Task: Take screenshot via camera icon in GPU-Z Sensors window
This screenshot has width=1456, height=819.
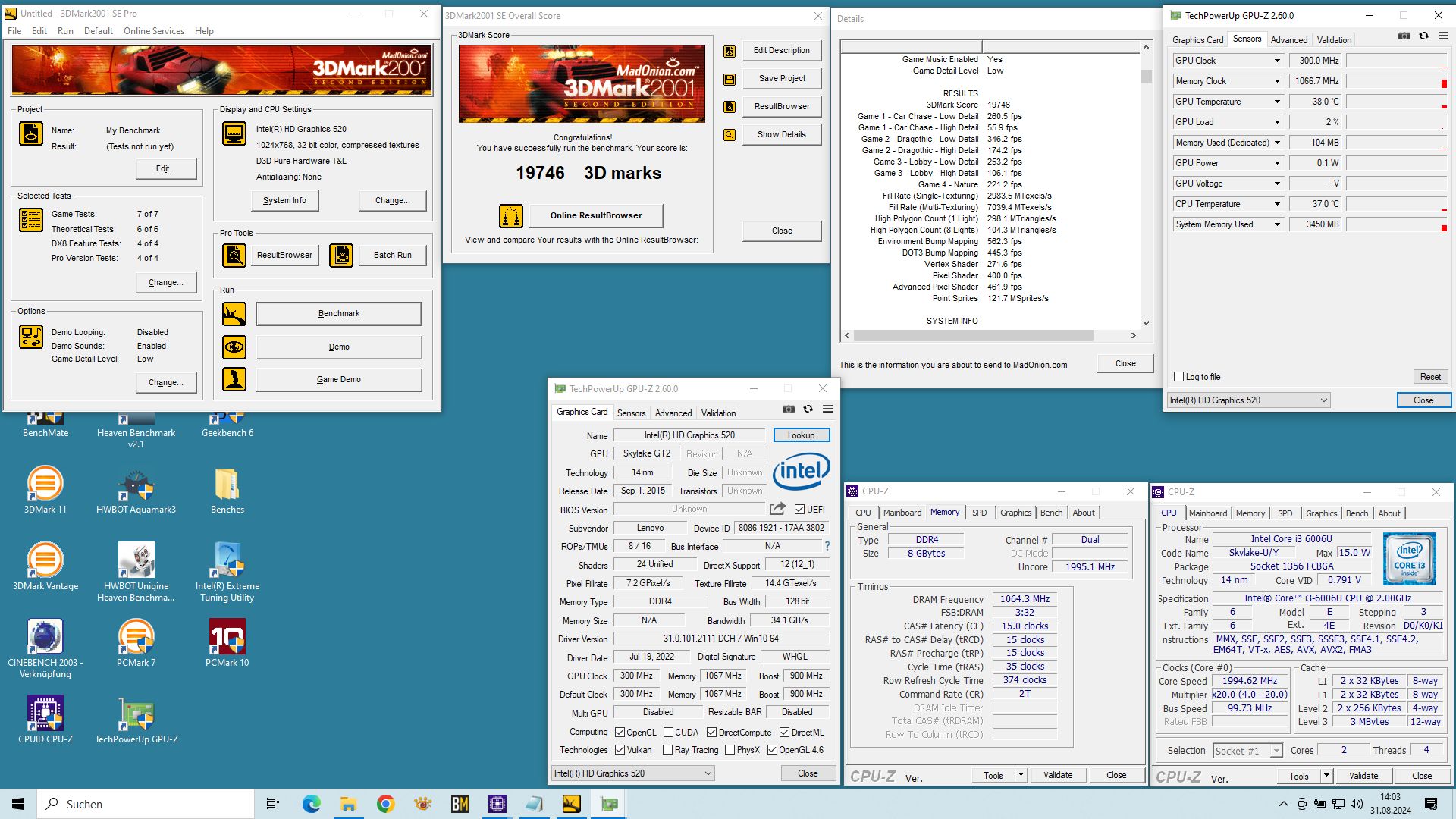Action: [1404, 36]
